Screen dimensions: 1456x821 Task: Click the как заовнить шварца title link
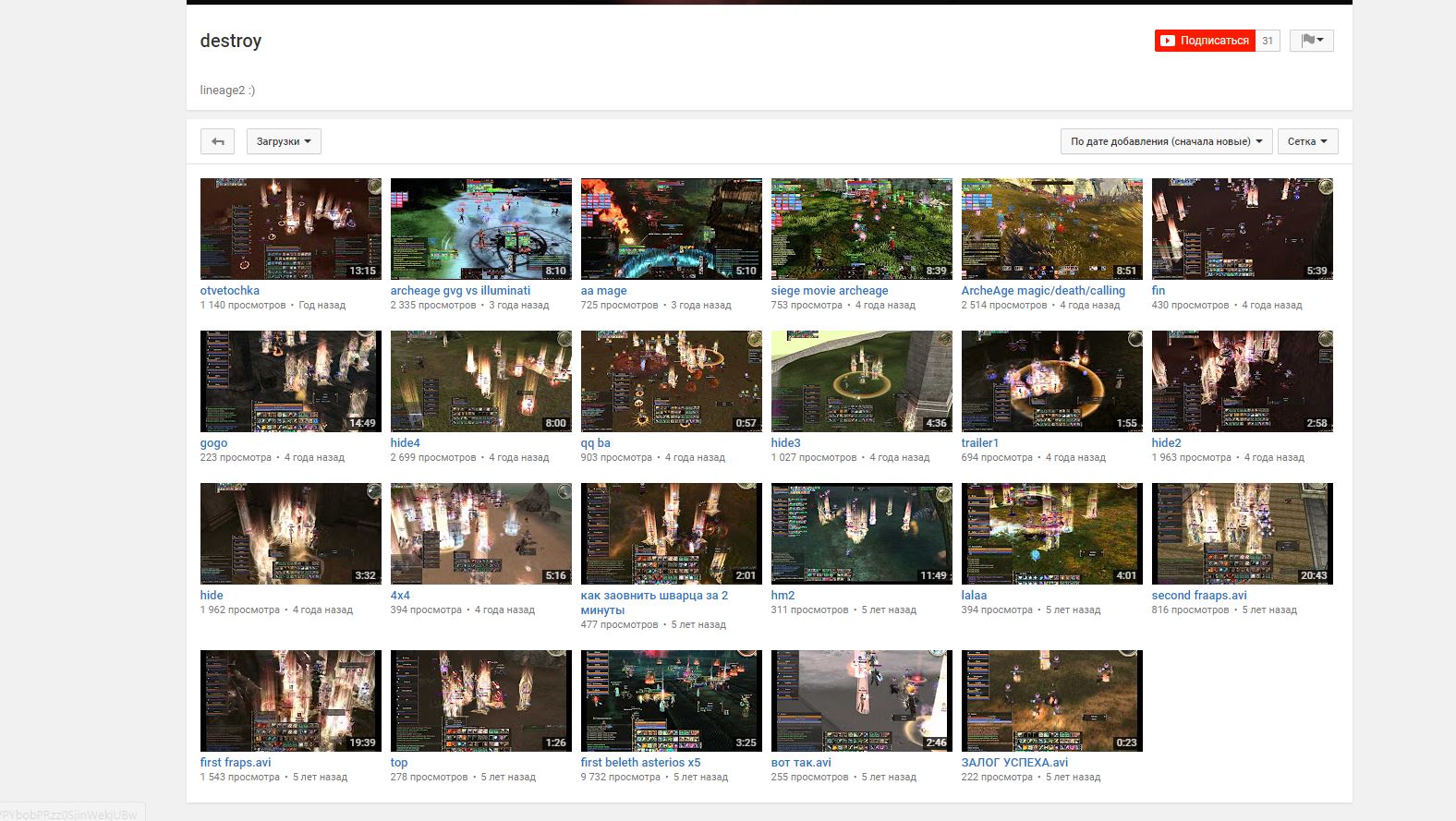(x=655, y=602)
